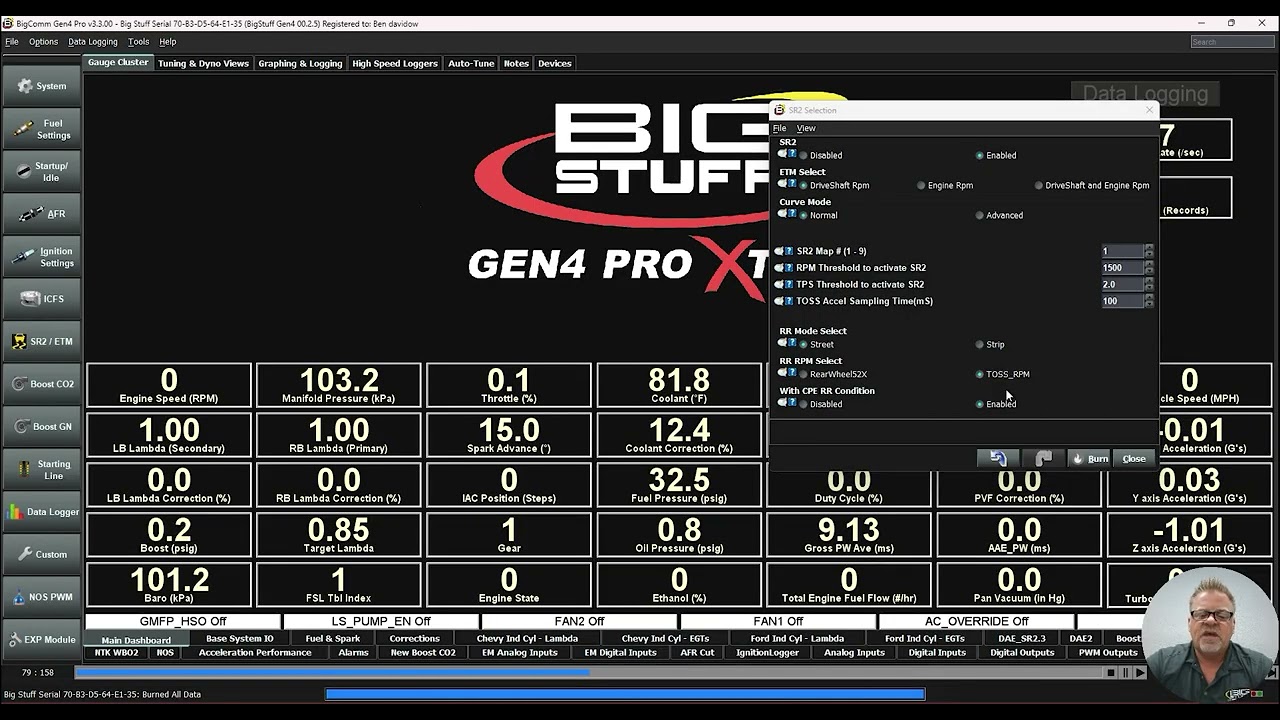Open the AFR sidebar section
The width and height of the screenshot is (1280, 720).
click(41, 214)
